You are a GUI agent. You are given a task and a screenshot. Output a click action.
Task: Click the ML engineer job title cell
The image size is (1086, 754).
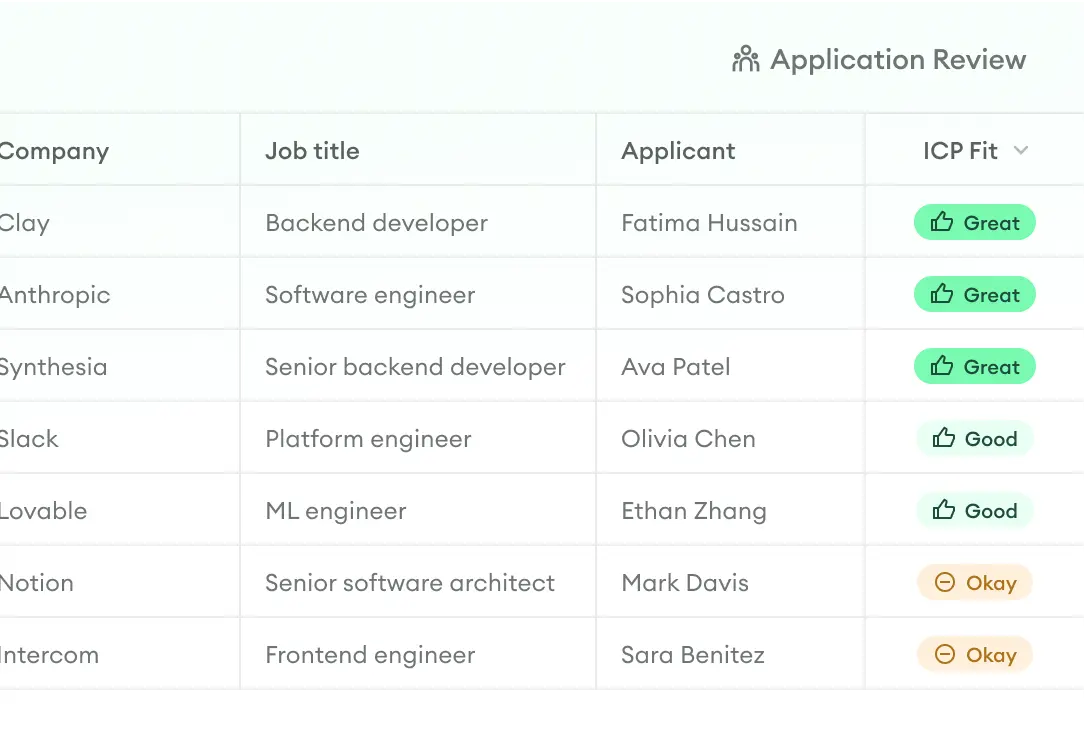click(x=335, y=511)
